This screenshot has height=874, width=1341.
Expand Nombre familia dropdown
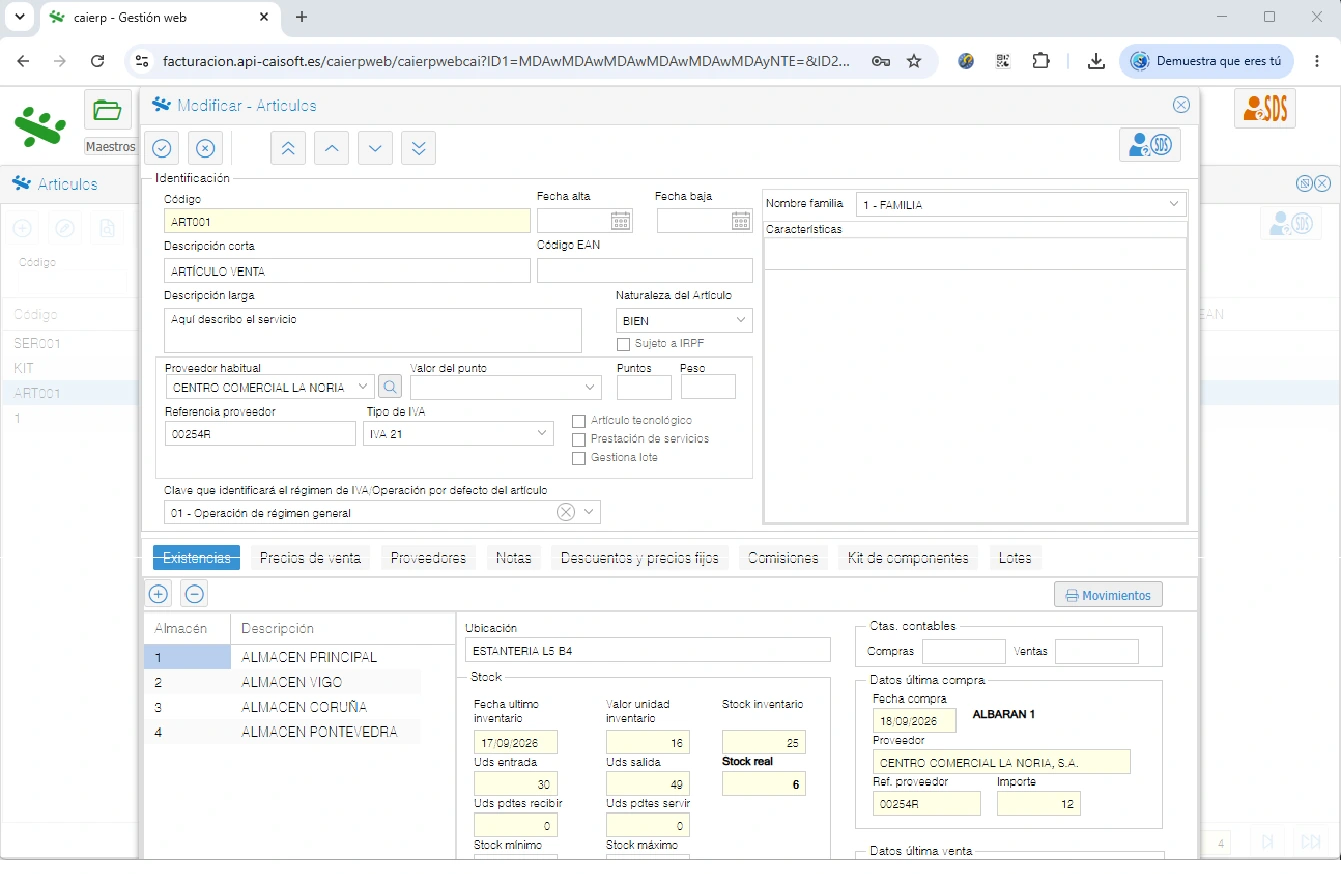click(1174, 204)
